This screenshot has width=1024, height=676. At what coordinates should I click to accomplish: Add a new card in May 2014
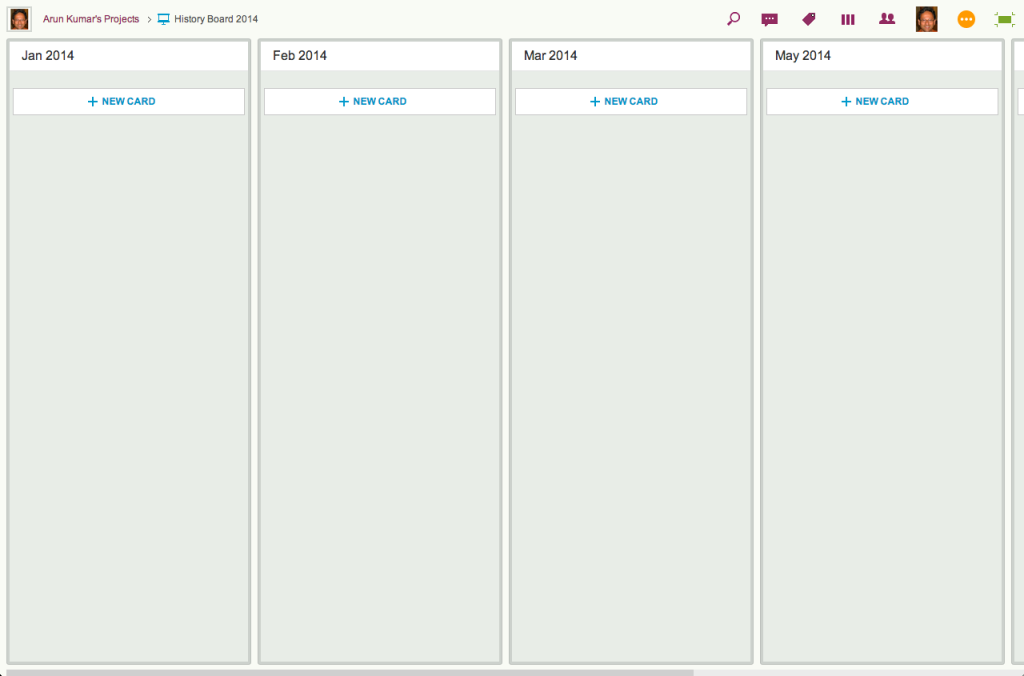882,101
